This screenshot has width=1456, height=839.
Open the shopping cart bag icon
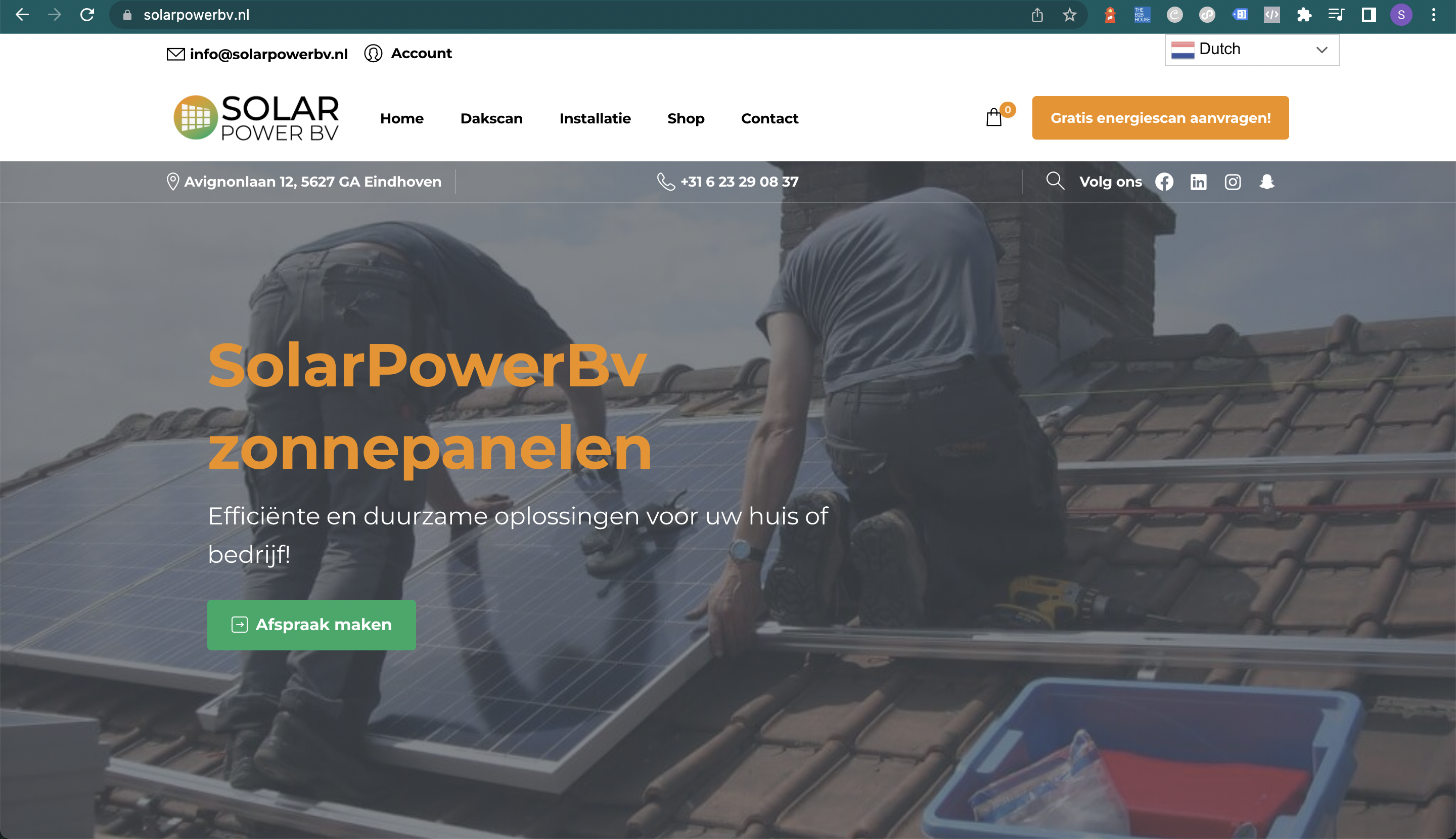[x=994, y=117]
